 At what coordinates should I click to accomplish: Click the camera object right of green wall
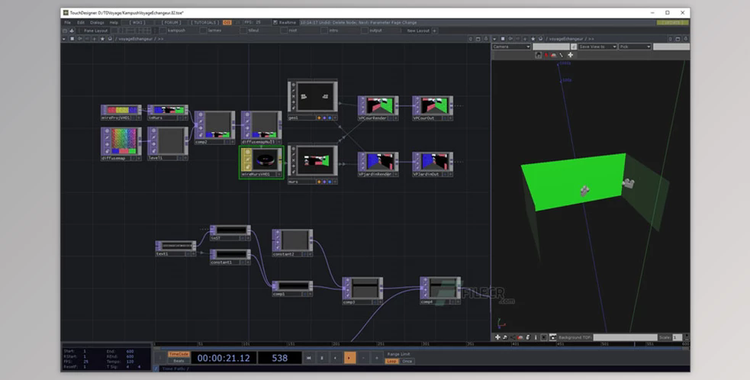click(x=629, y=183)
